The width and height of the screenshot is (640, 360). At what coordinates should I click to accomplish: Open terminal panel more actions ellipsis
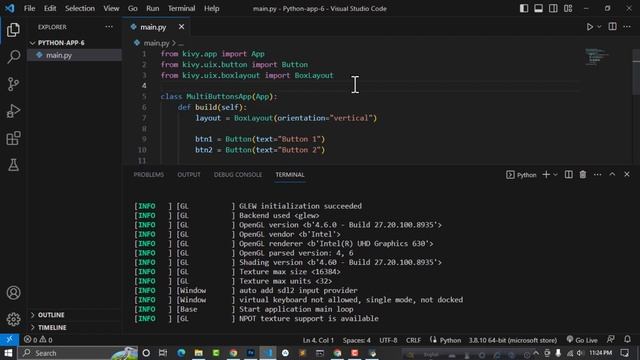coord(598,174)
